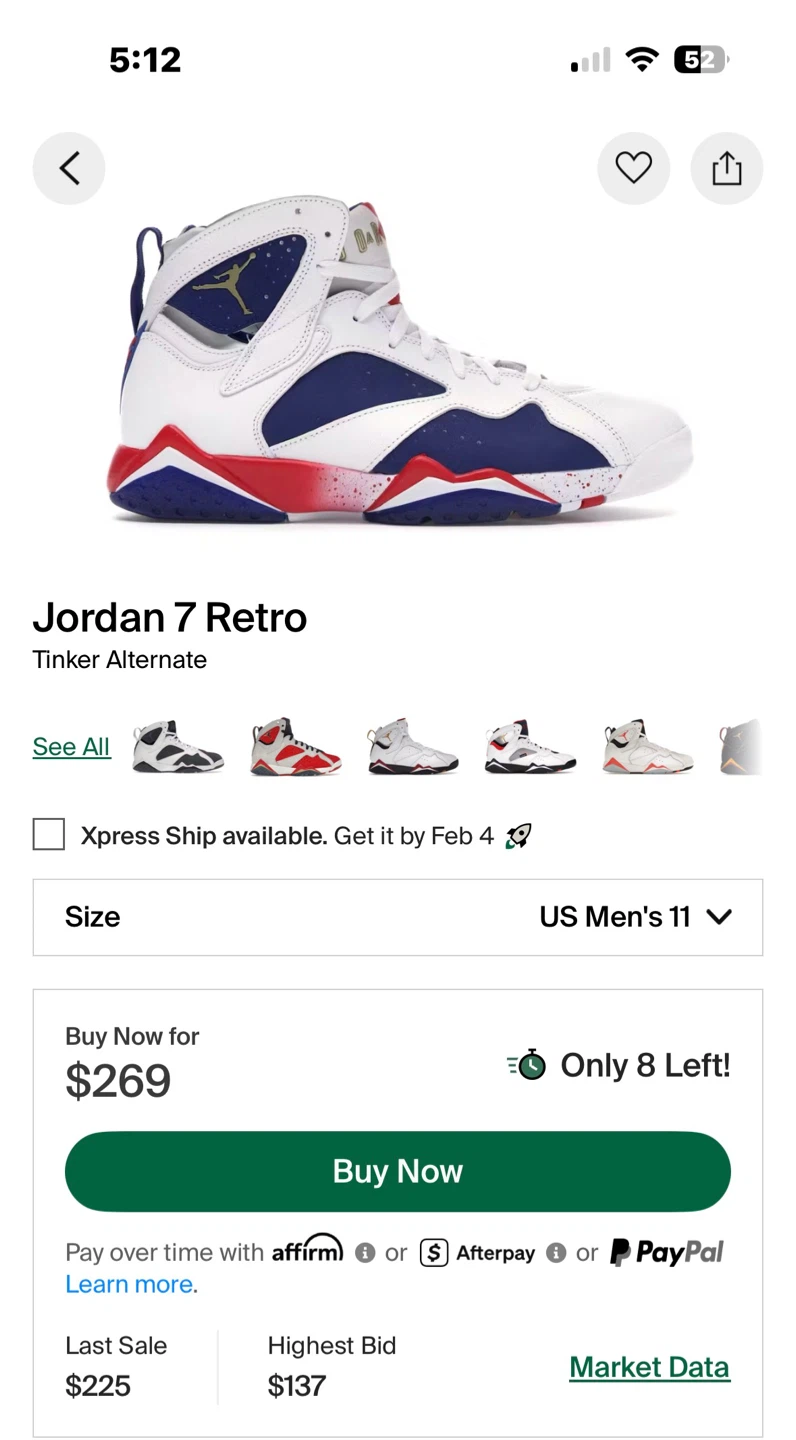
Task: Click the Affirm info icon
Action: (x=365, y=1252)
